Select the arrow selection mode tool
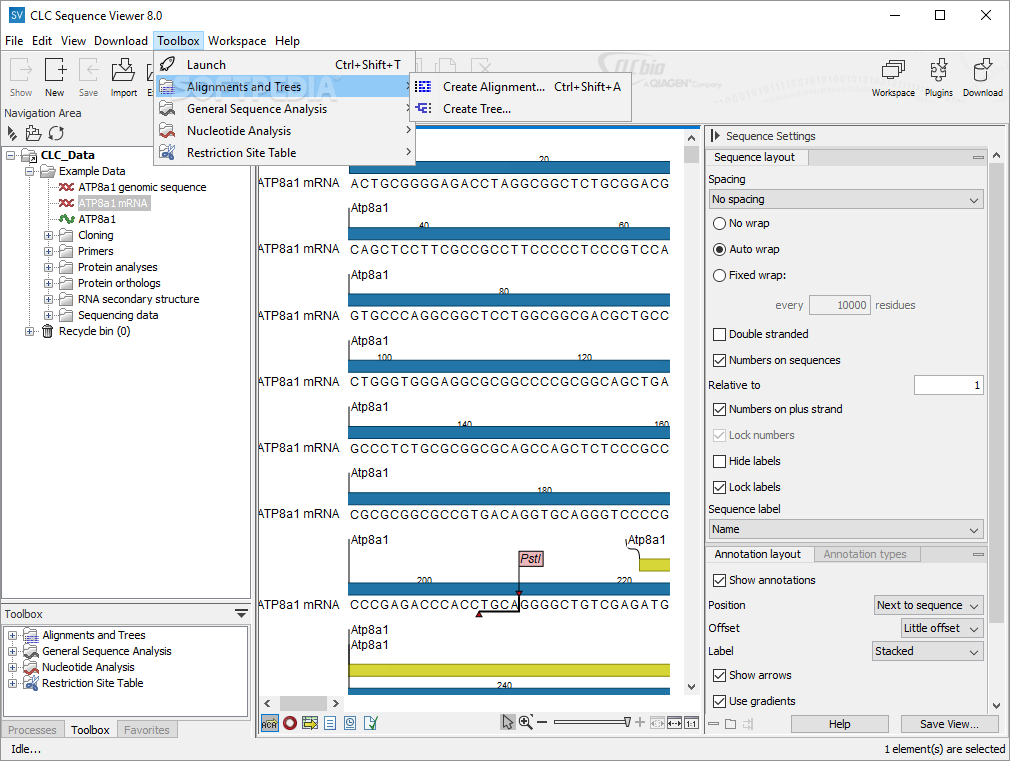Viewport: 1010px width, 761px height. click(508, 722)
